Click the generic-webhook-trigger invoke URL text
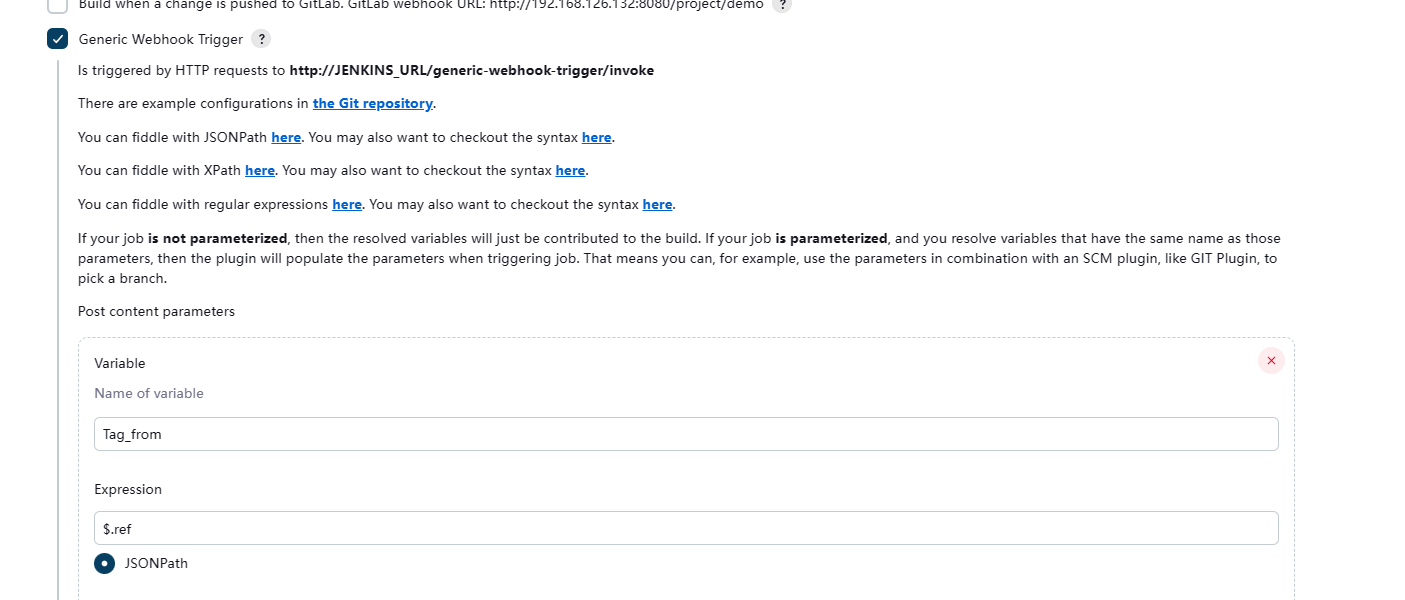Screen dimensions: 1405x600 [471, 70]
